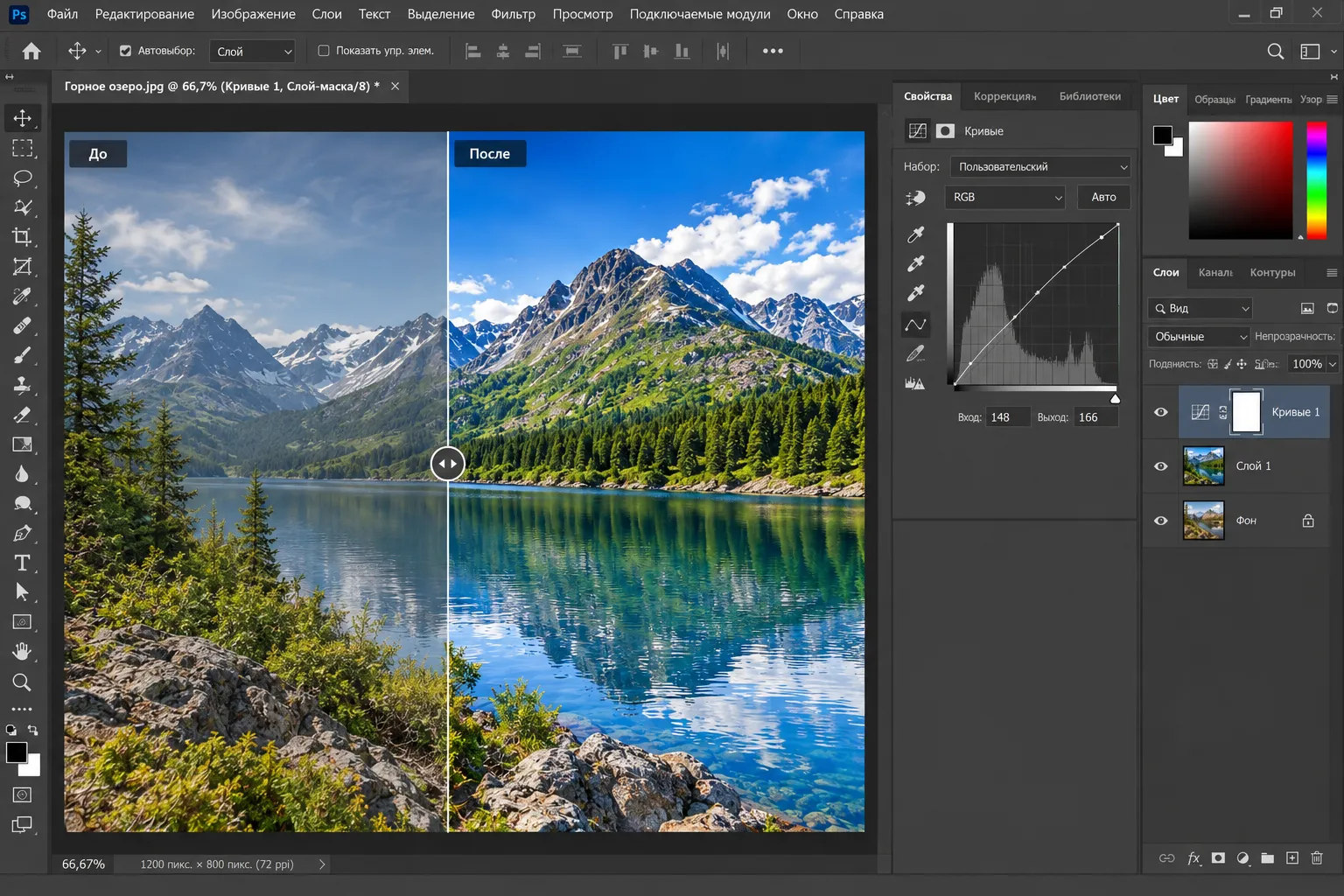The height and width of the screenshot is (896, 1344).
Task: Open the Вид layer filter dropdown
Action: (x=1200, y=308)
